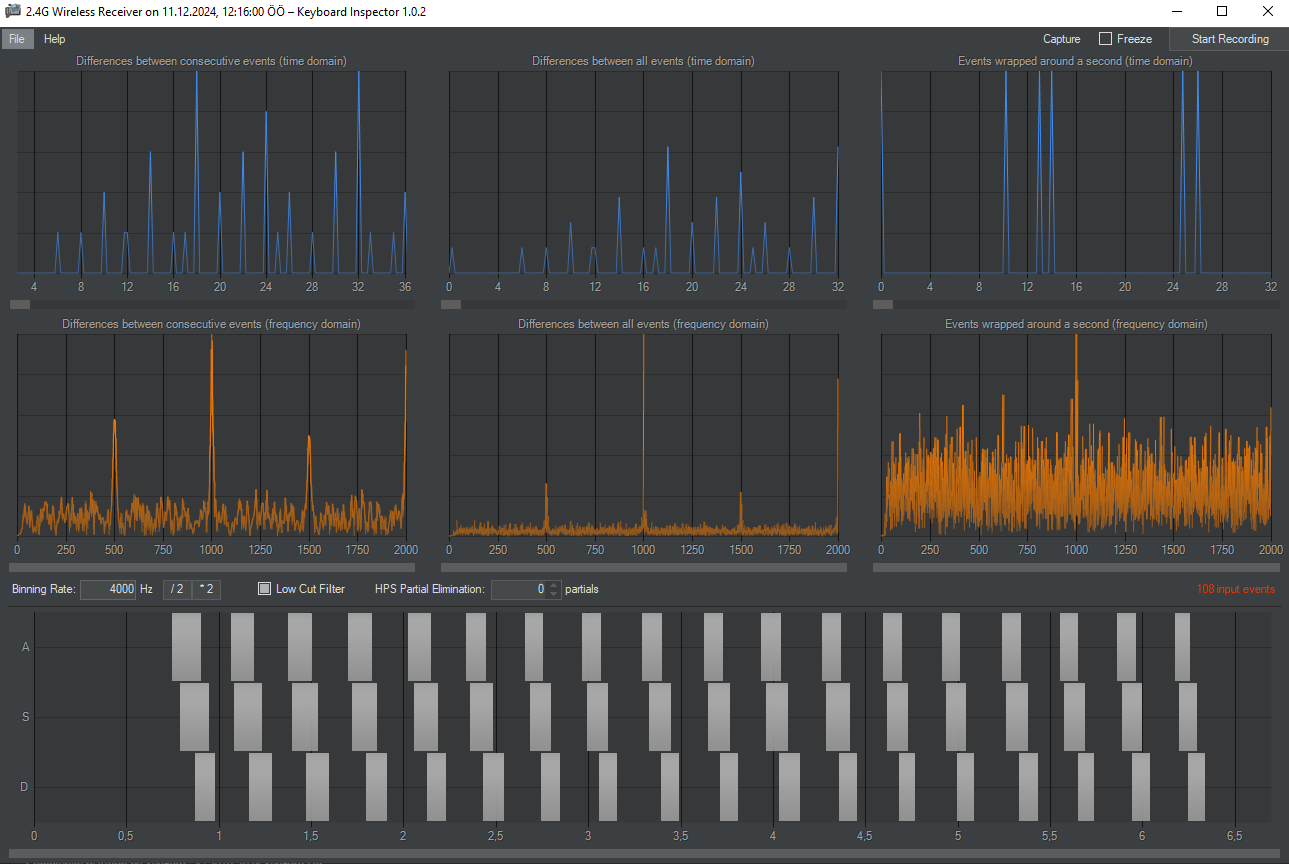
Task: Click 'Events wrapped around a second (frequency domain)' title
Action: click(1076, 324)
